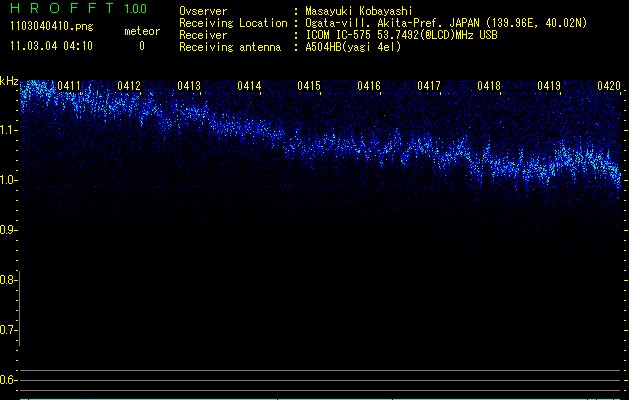The width and height of the screenshot is (629, 400).
Task: Click the 0420 time marker
Action: [x=609, y=86]
